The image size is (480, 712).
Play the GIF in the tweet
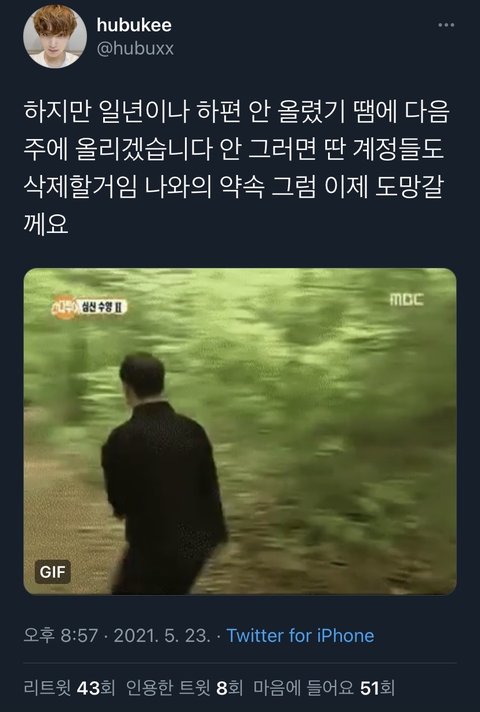pos(240,431)
